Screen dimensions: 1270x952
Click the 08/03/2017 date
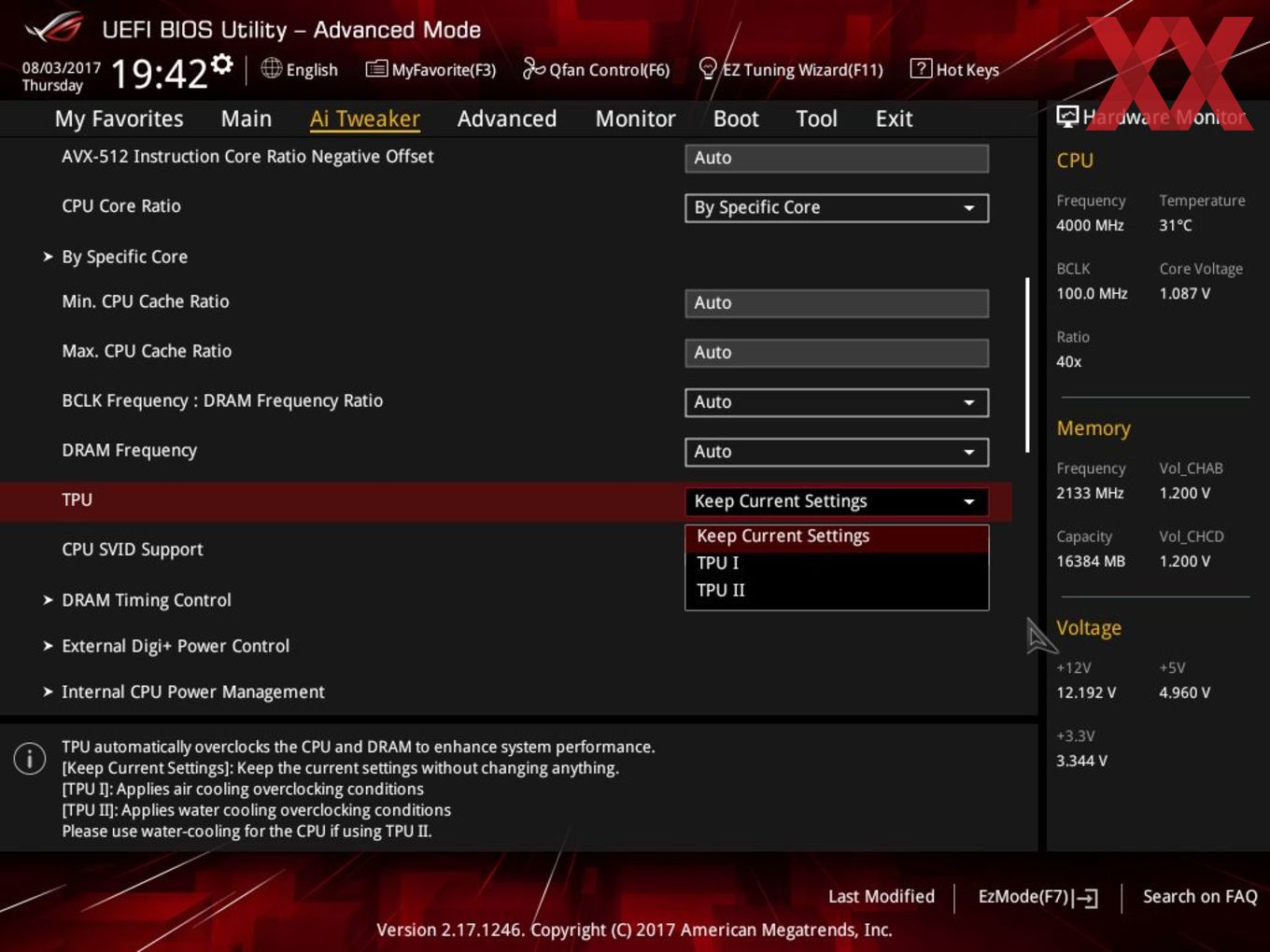click(62, 68)
